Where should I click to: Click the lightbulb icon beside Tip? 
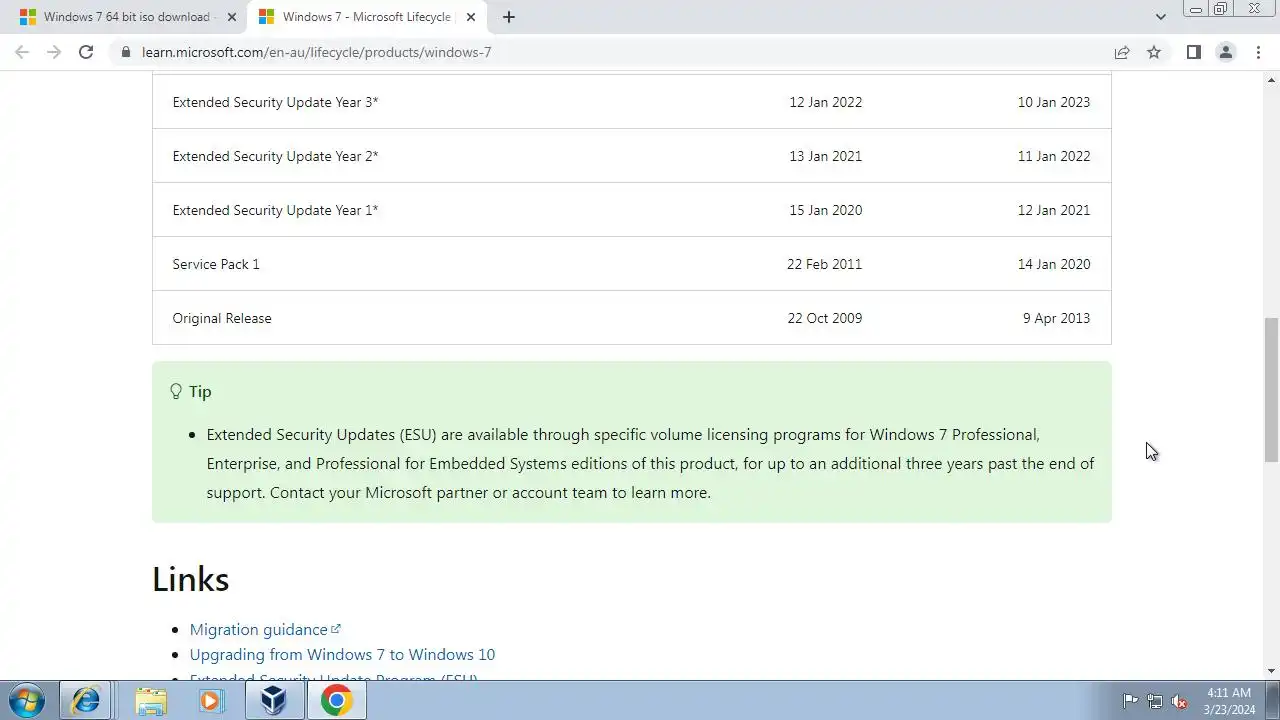[x=176, y=391]
